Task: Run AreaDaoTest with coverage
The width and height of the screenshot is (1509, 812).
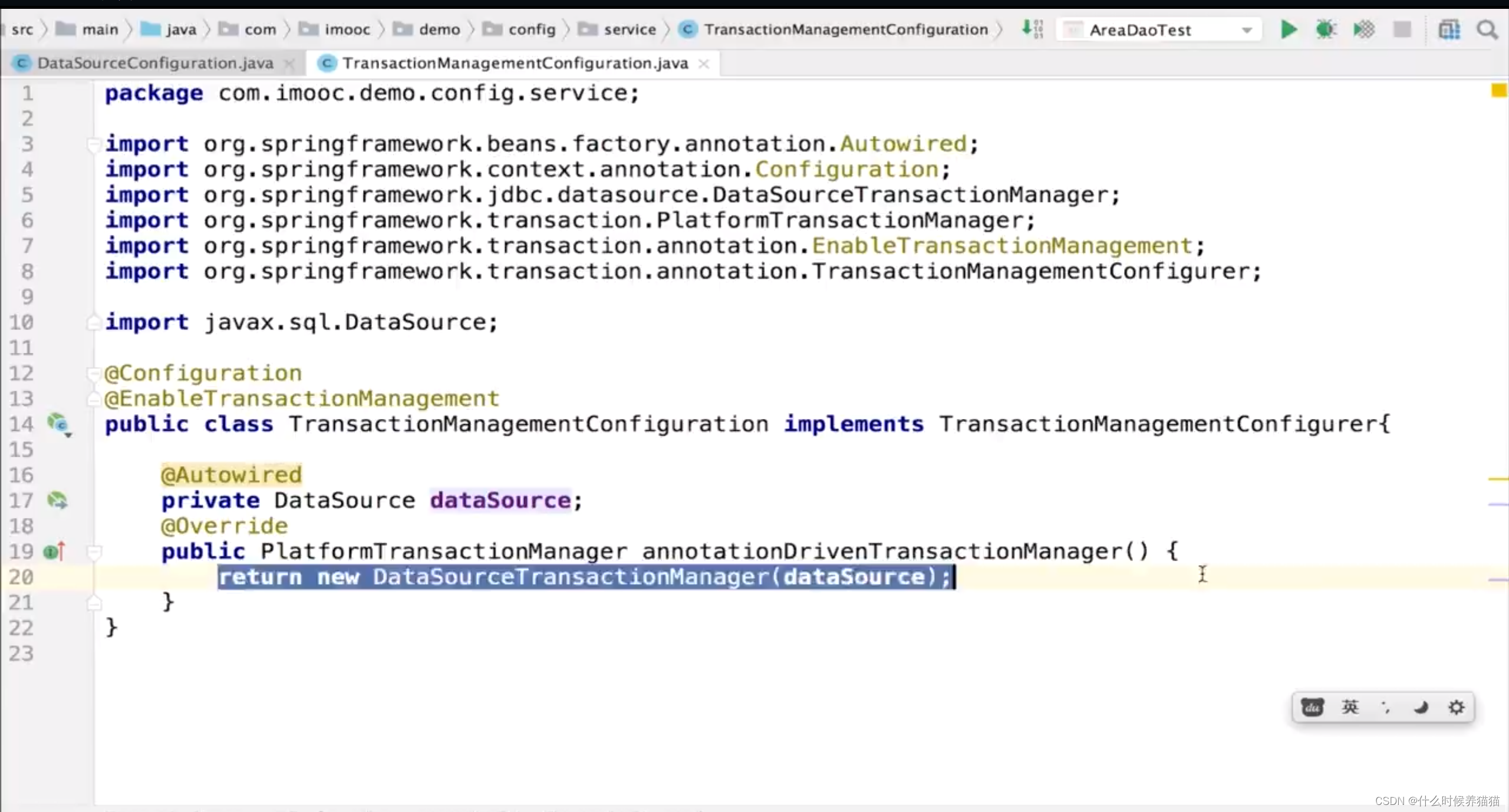Action: 1363,29
